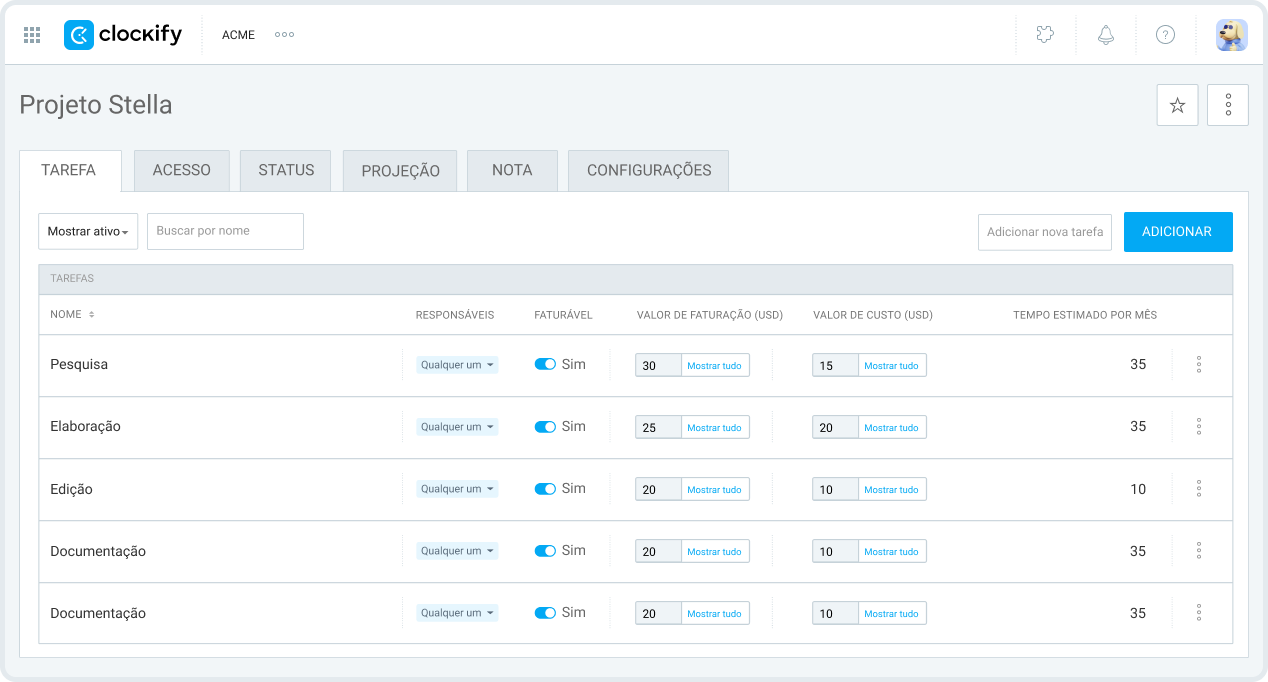This screenshot has height=682, width=1268.
Task: Open the puzzle-piece integrations icon
Action: 1045,35
